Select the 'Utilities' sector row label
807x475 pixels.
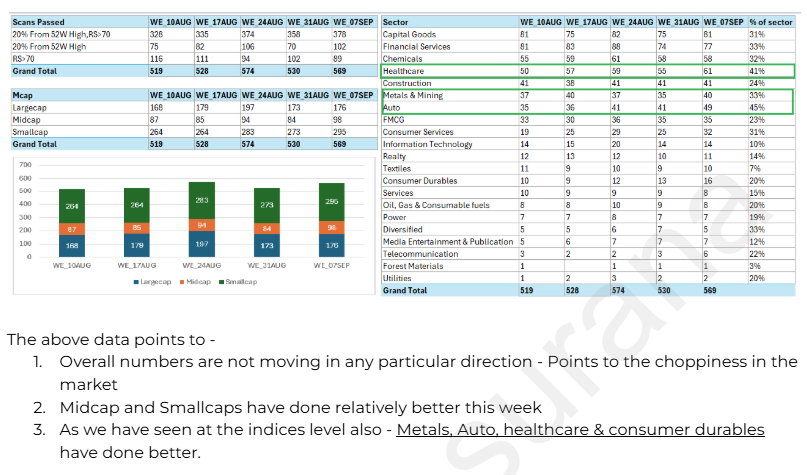[x=397, y=278]
